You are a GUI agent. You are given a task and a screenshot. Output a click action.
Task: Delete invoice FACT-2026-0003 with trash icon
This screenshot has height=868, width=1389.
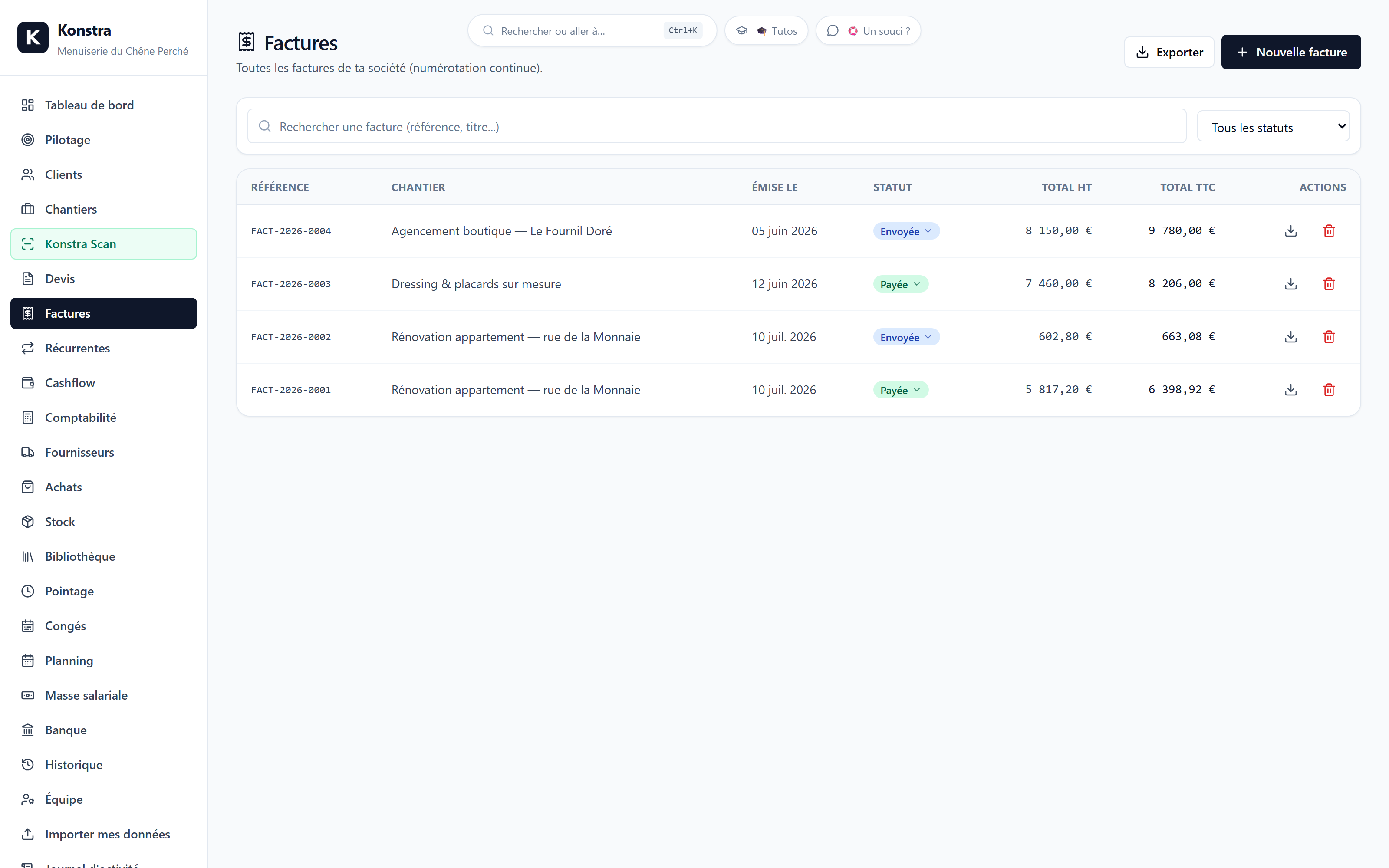[1329, 283]
